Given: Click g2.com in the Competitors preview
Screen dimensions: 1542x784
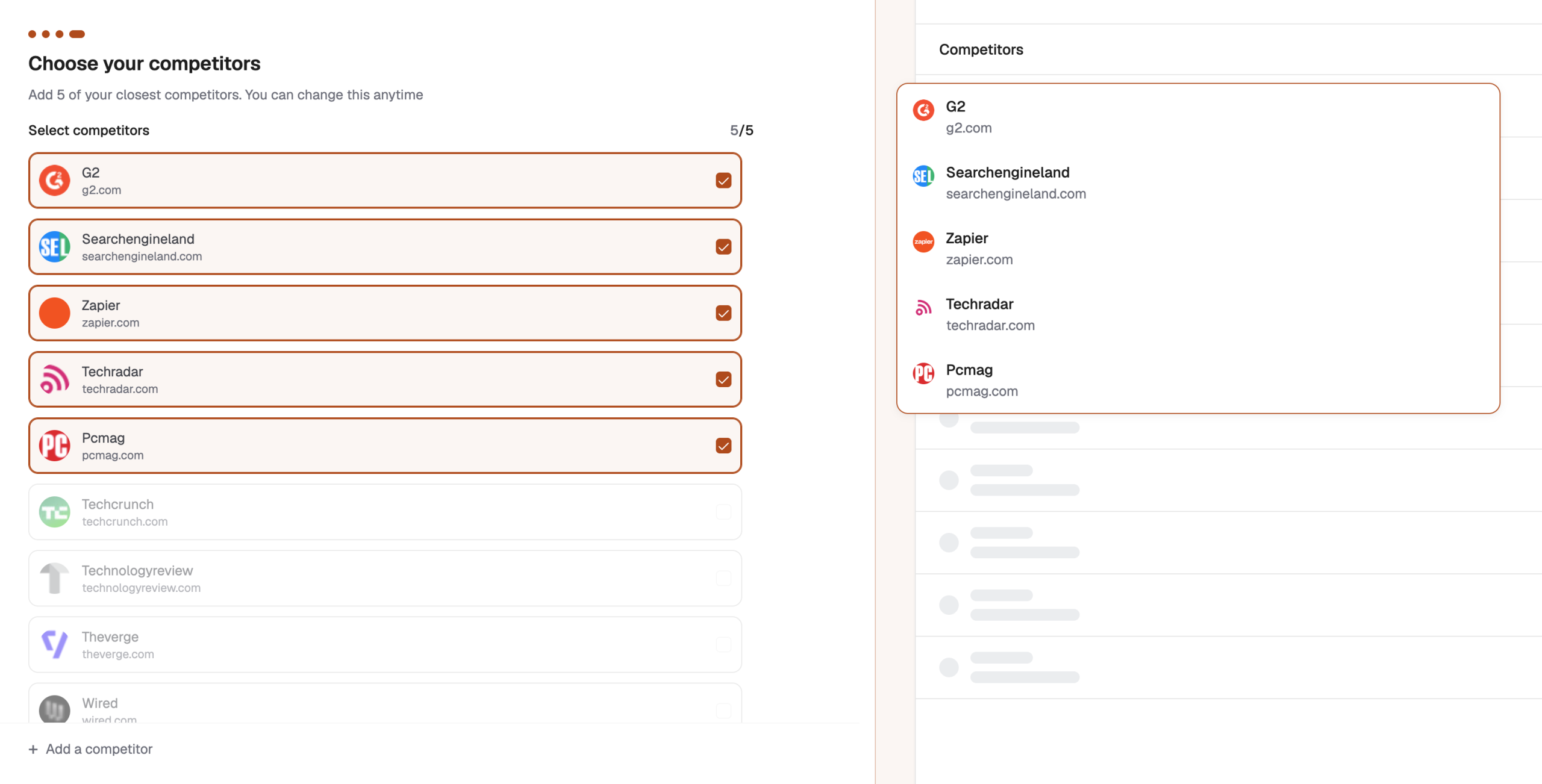Looking at the screenshot, I should coord(969,128).
